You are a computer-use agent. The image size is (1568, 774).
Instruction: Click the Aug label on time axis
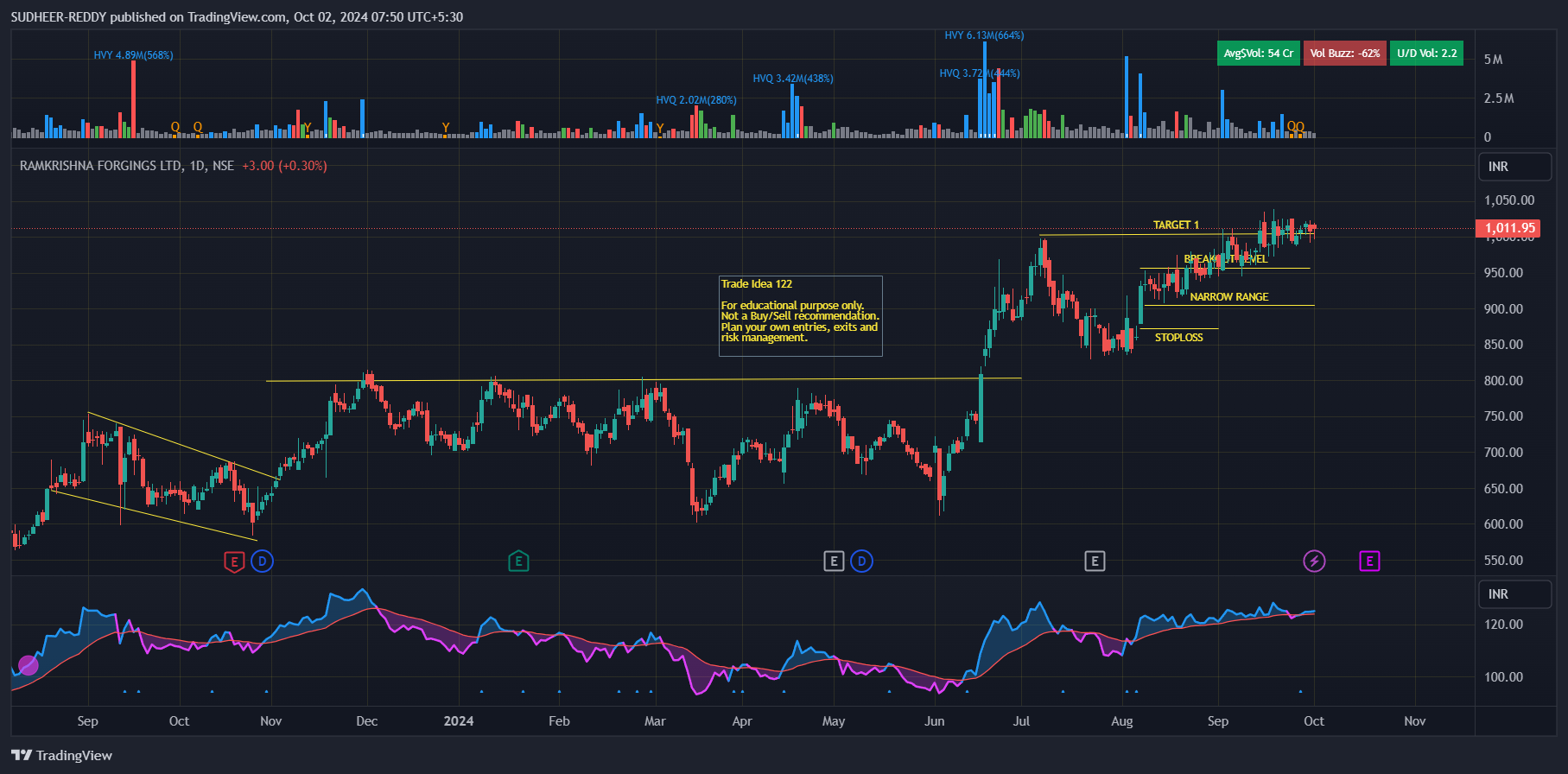point(1121,721)
